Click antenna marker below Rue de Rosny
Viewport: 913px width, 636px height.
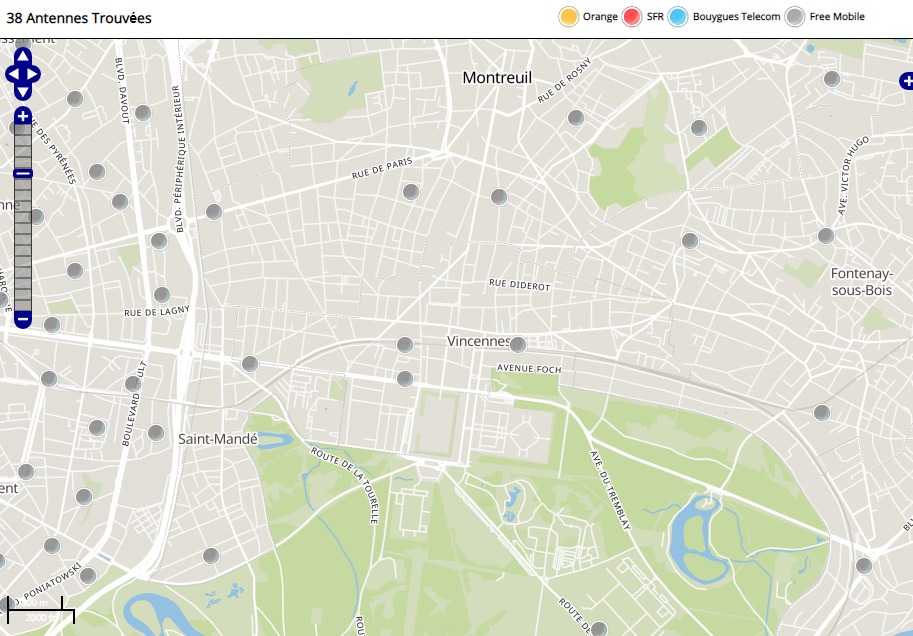[x=576, y=118]
